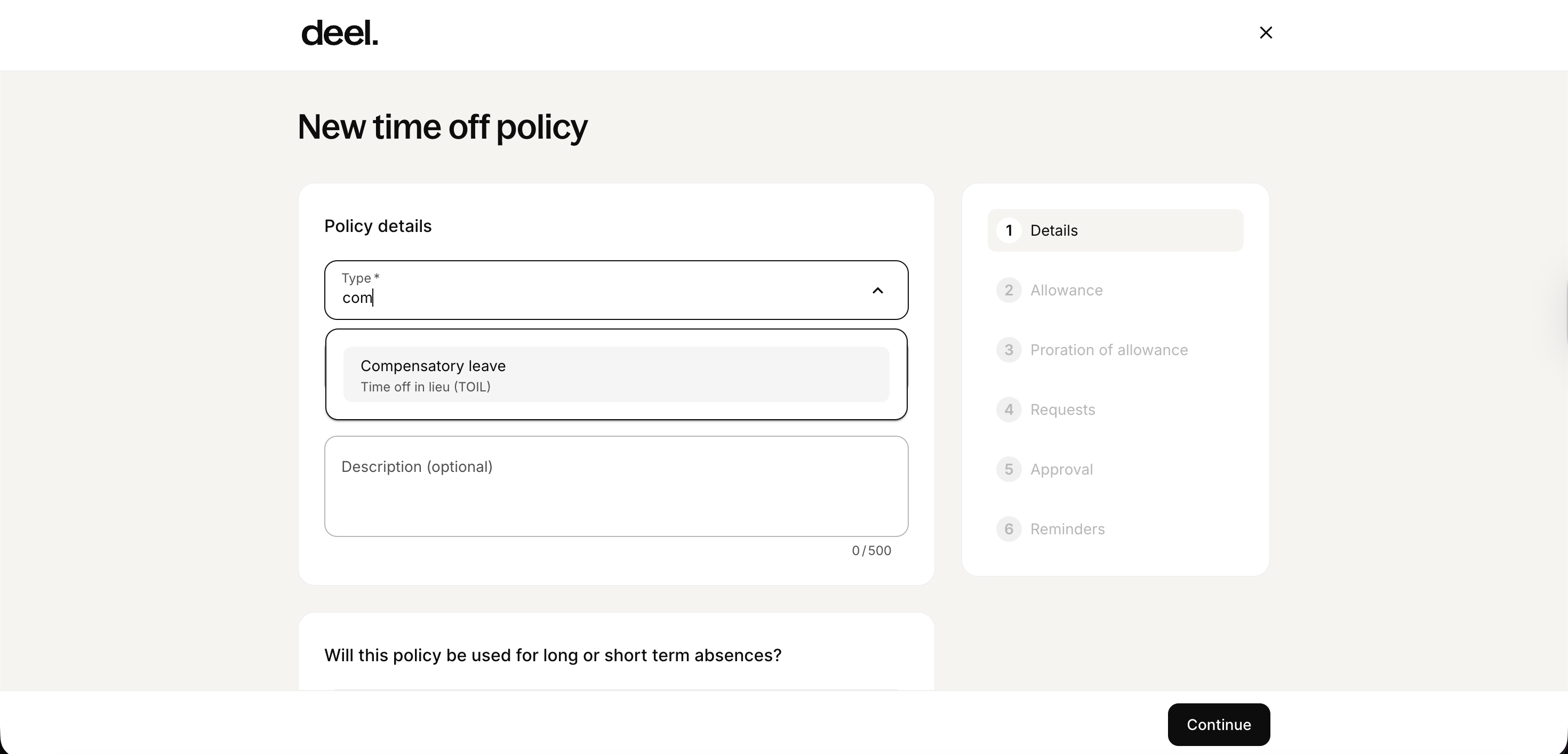Viewport: 1568px width, 754px height.
Task: Select Compensatory leave option
Action: coord(615,374)
